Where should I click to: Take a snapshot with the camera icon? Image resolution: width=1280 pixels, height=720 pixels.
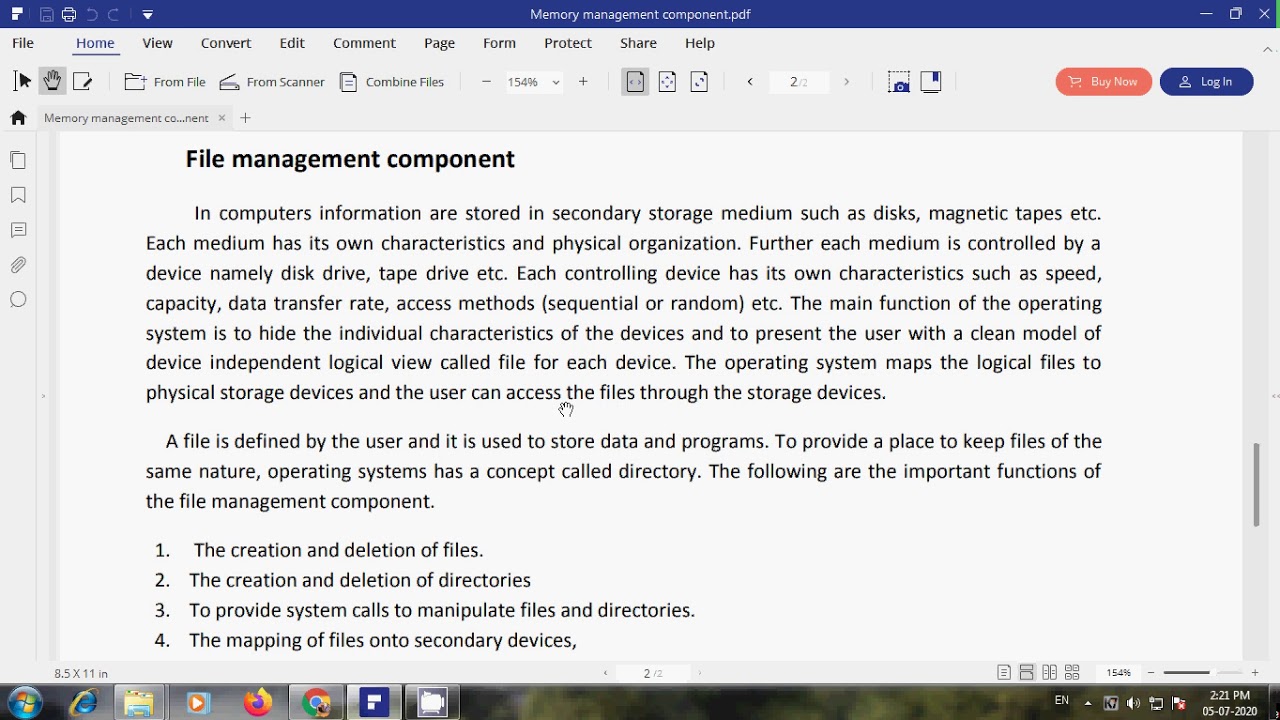899,82
